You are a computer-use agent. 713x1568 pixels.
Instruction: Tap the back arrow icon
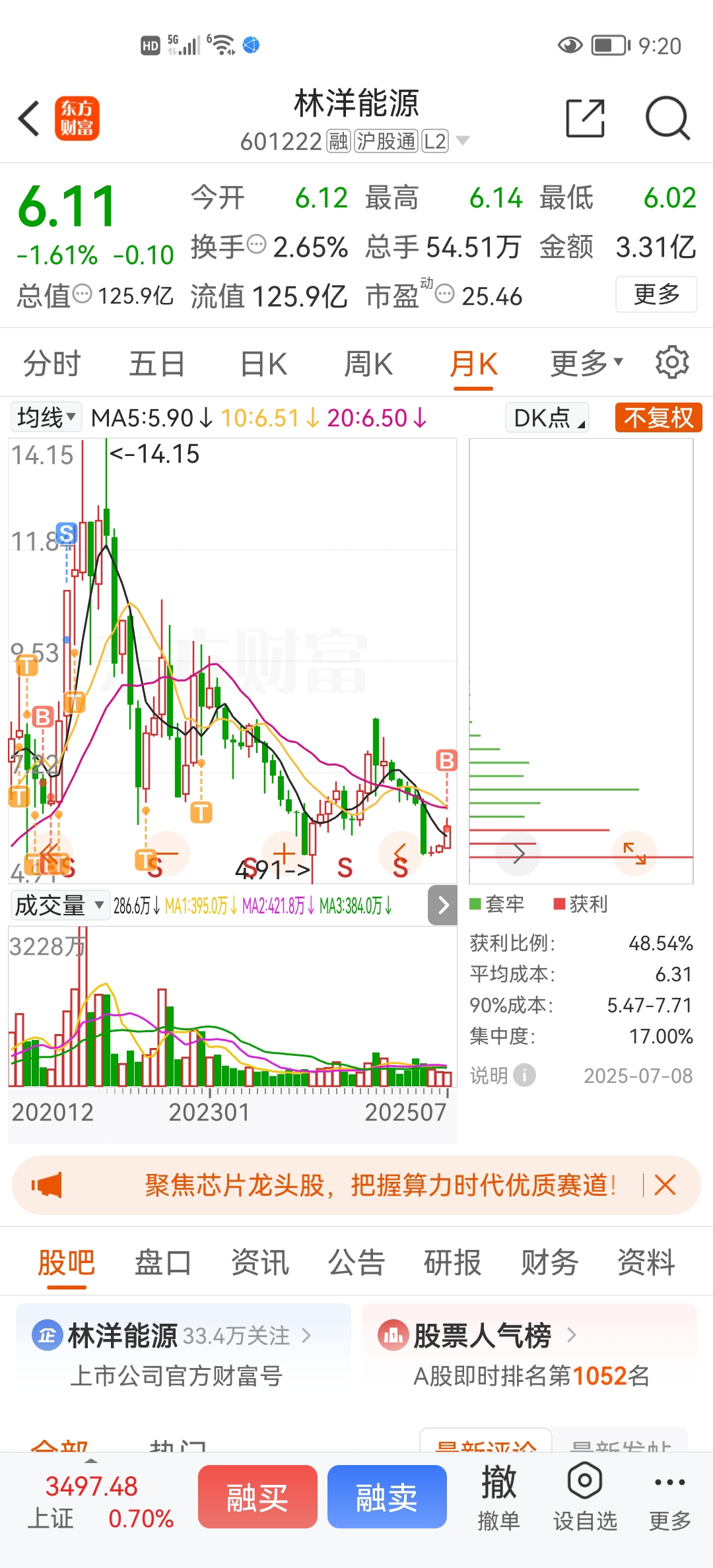pos(29,119)
